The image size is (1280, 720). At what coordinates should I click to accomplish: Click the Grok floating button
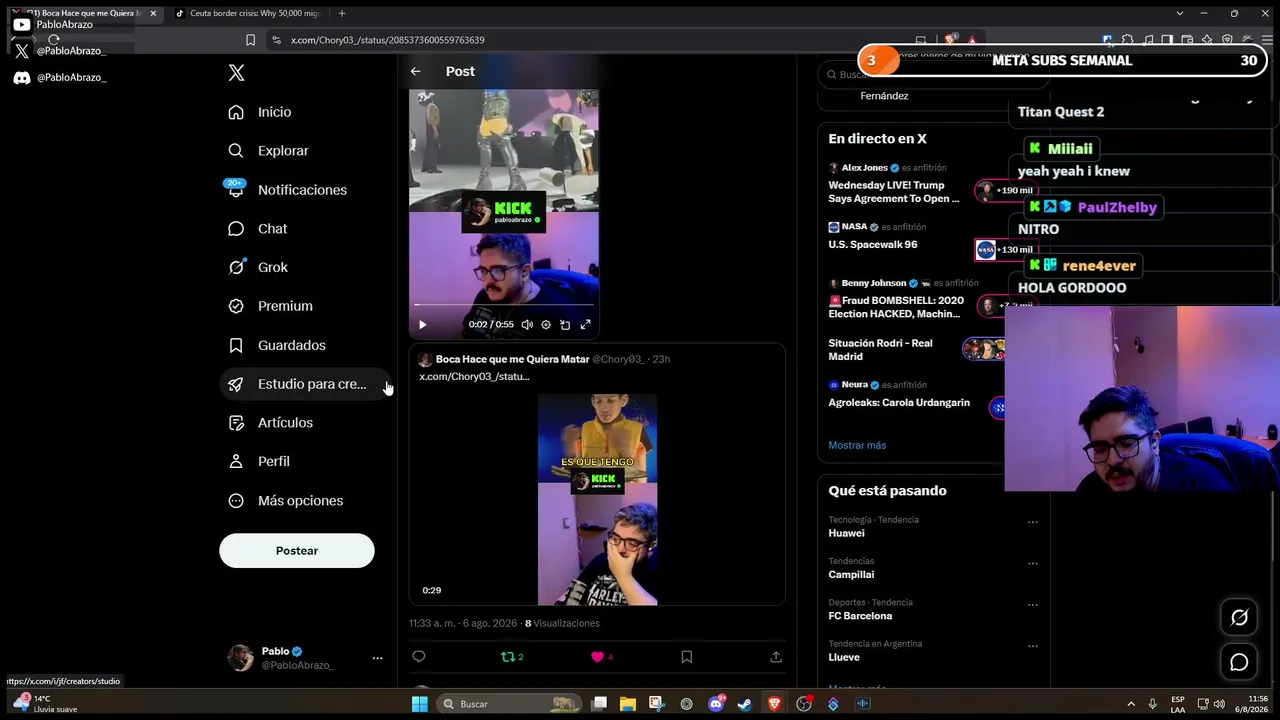(1239, 617)
